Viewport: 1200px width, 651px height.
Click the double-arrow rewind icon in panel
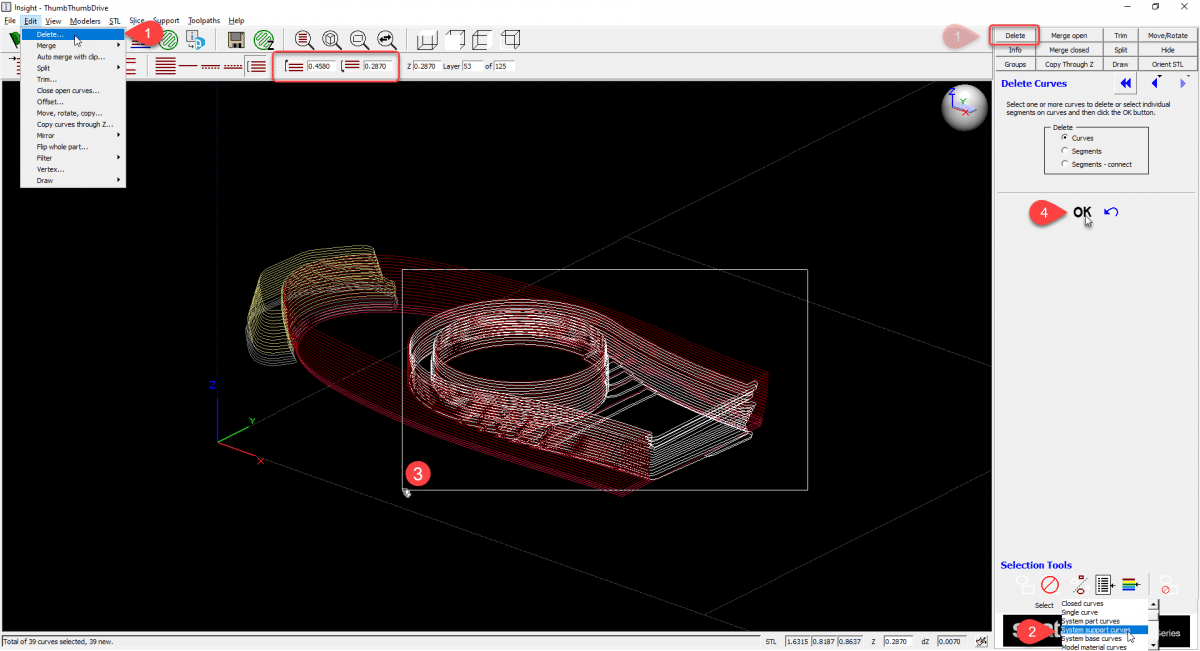point(1126,84)
